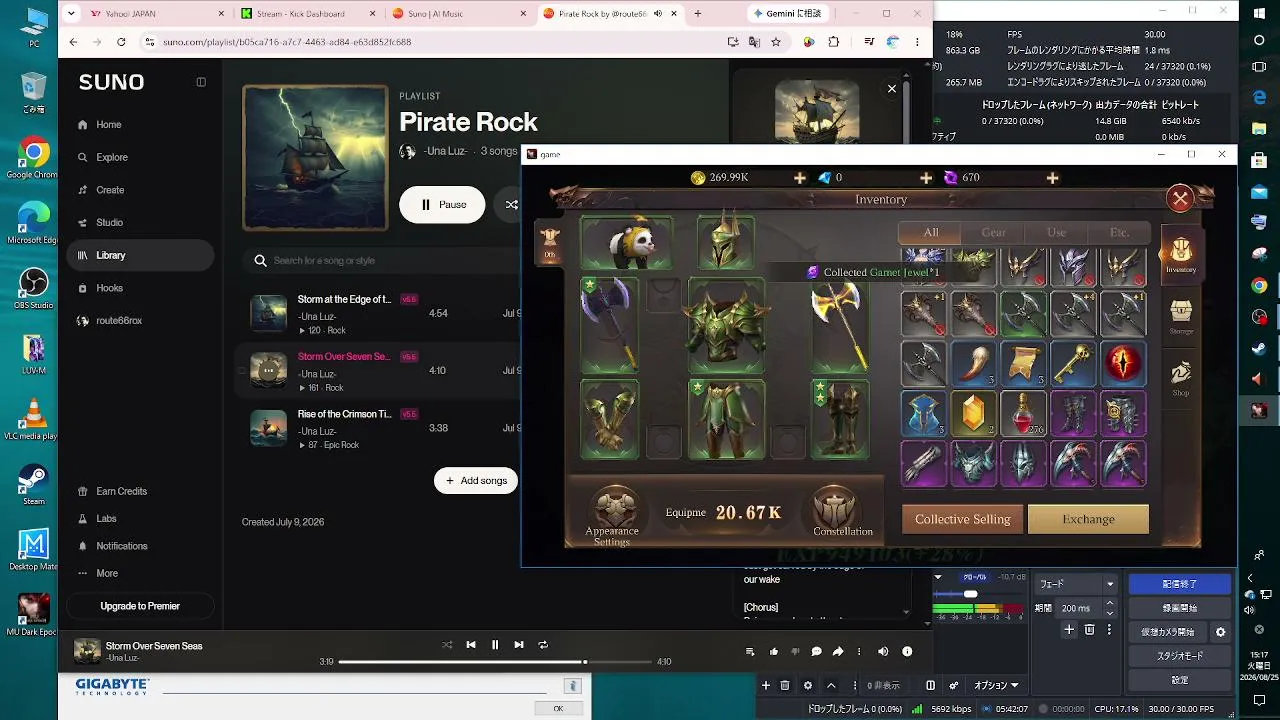Screen dimensions: 1280x720
Task: Open OBS options dropdown menu
Action: tap(996, 686)
